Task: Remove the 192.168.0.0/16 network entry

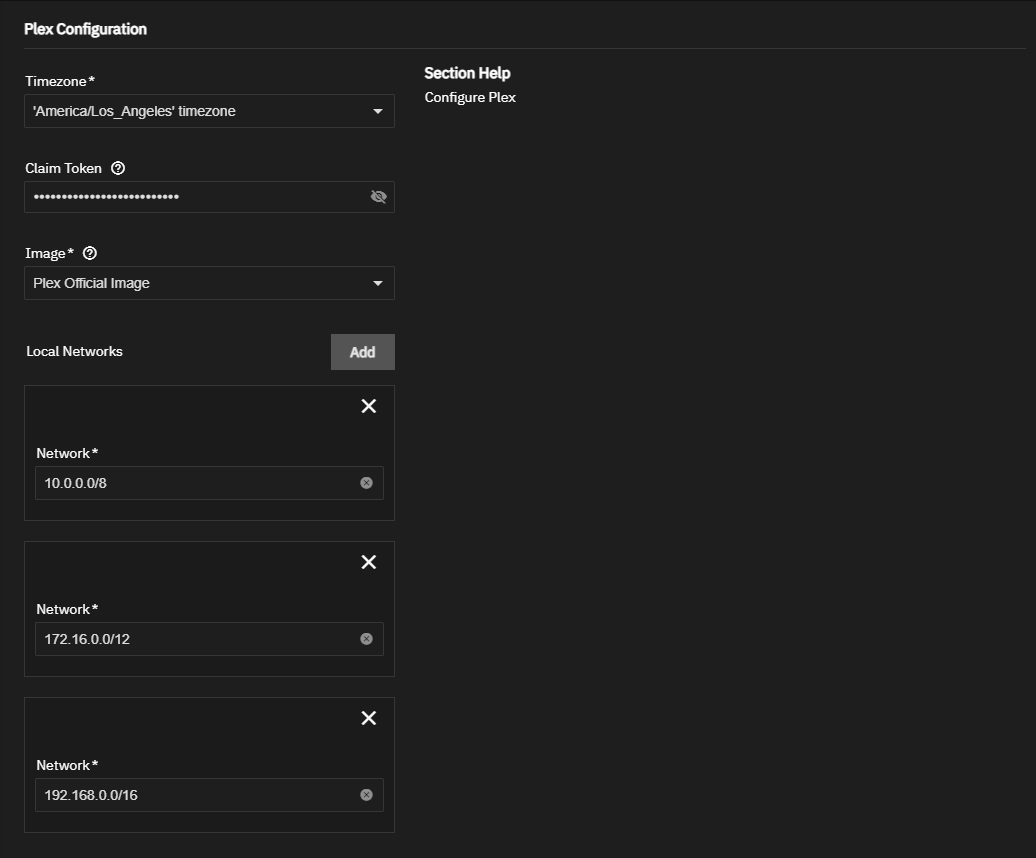Action: click(x=369, y=718)
